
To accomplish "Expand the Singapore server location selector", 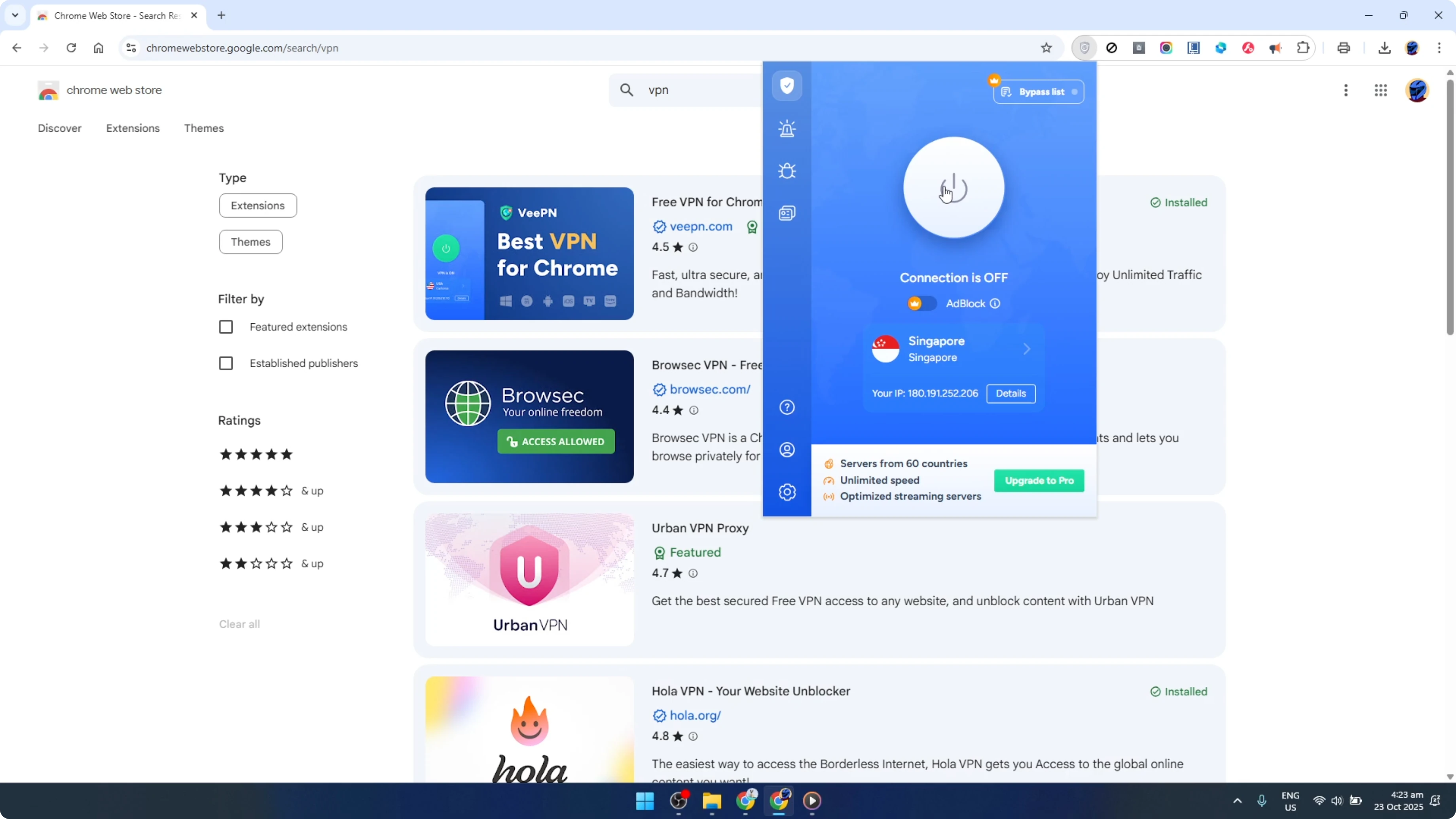I will (x=1027, y=349).
